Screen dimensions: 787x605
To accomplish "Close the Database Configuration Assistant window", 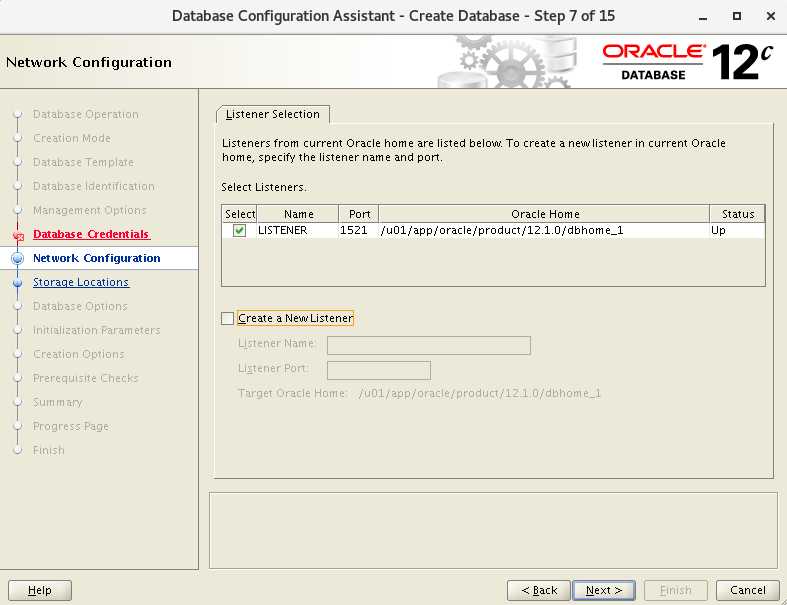I will 771,16.
